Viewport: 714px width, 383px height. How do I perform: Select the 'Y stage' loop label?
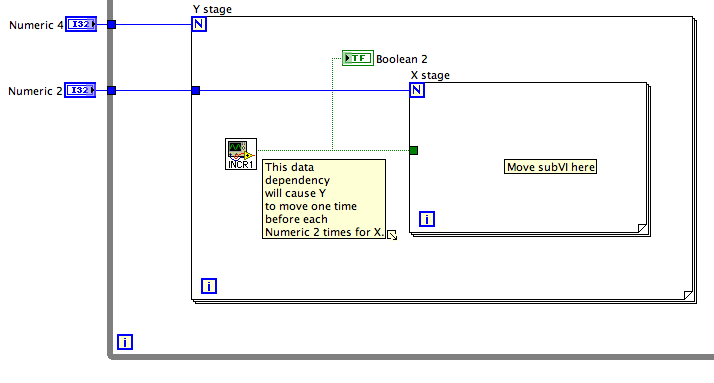212,9
